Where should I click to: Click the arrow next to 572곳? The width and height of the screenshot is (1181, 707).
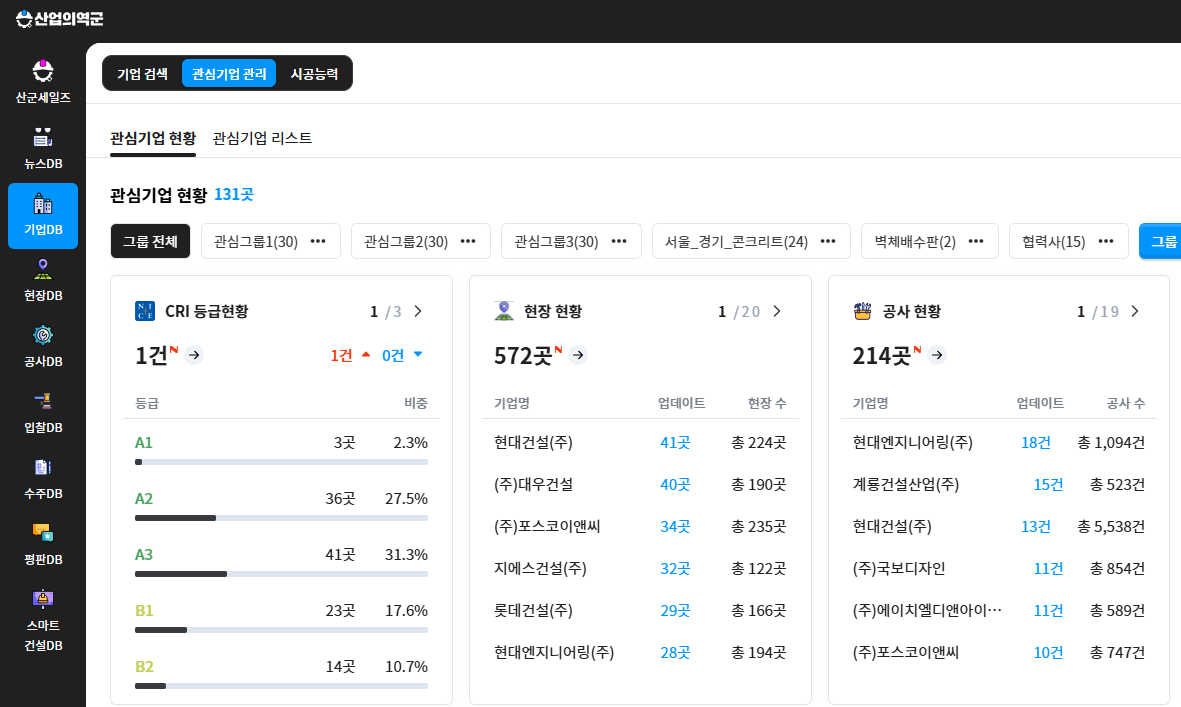(x=578, y=355)
